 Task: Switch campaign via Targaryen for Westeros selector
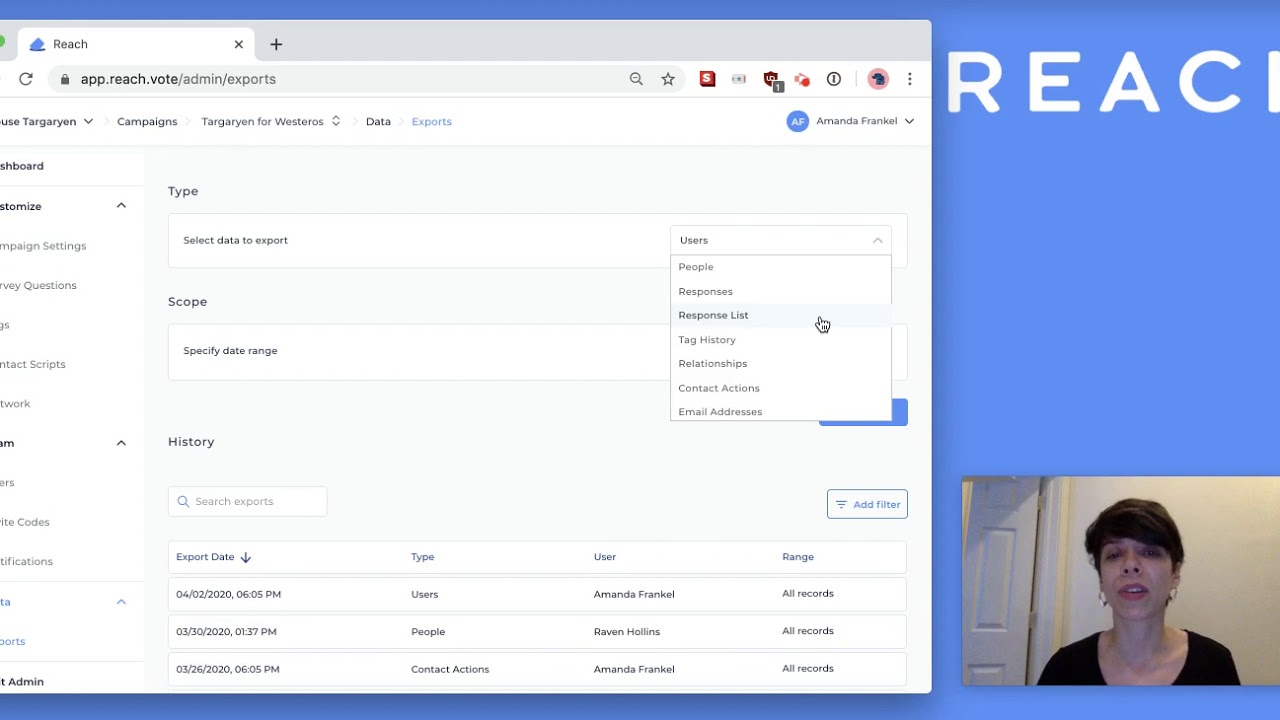tap(271, 121)
